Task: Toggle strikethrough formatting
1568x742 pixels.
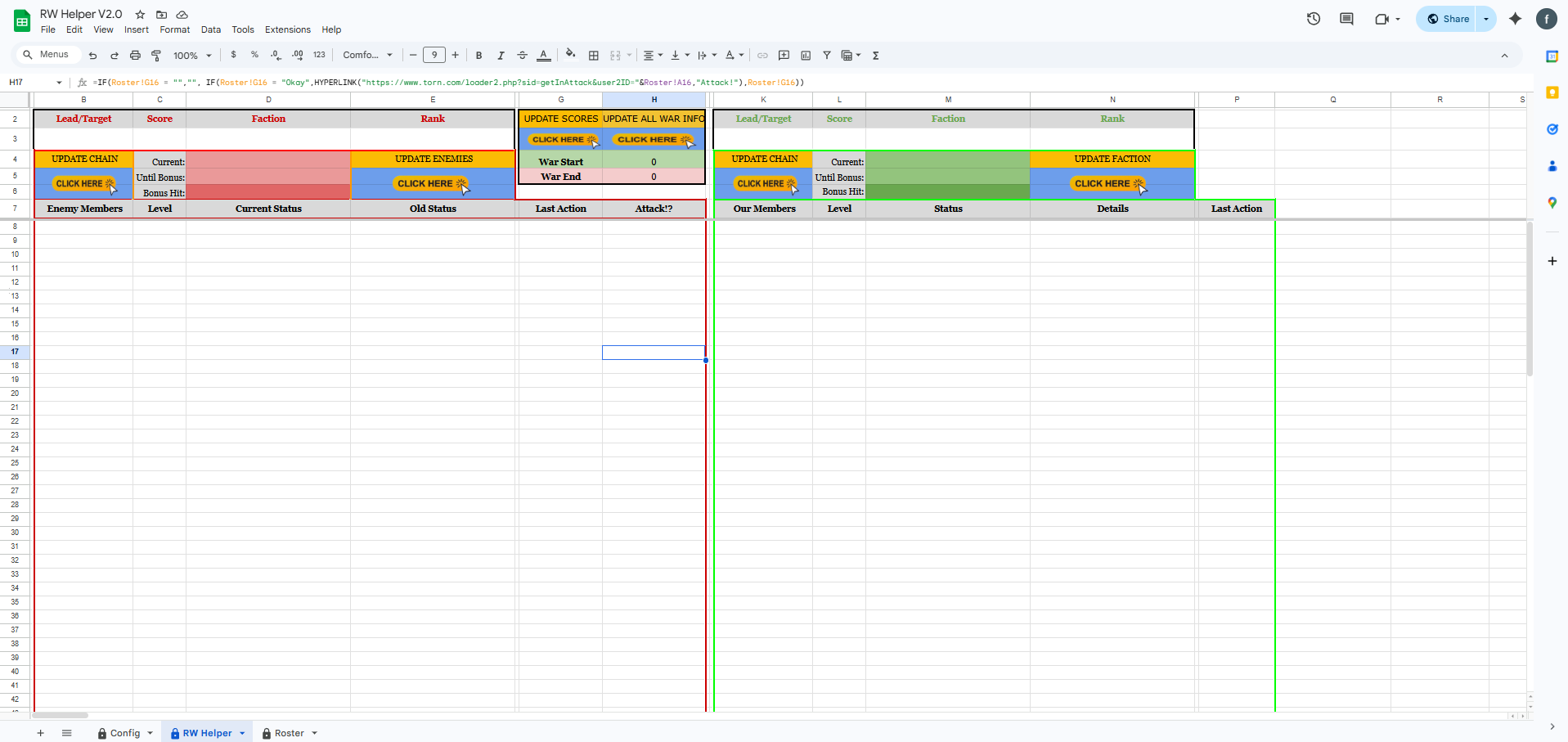Action: coord(522,56)
